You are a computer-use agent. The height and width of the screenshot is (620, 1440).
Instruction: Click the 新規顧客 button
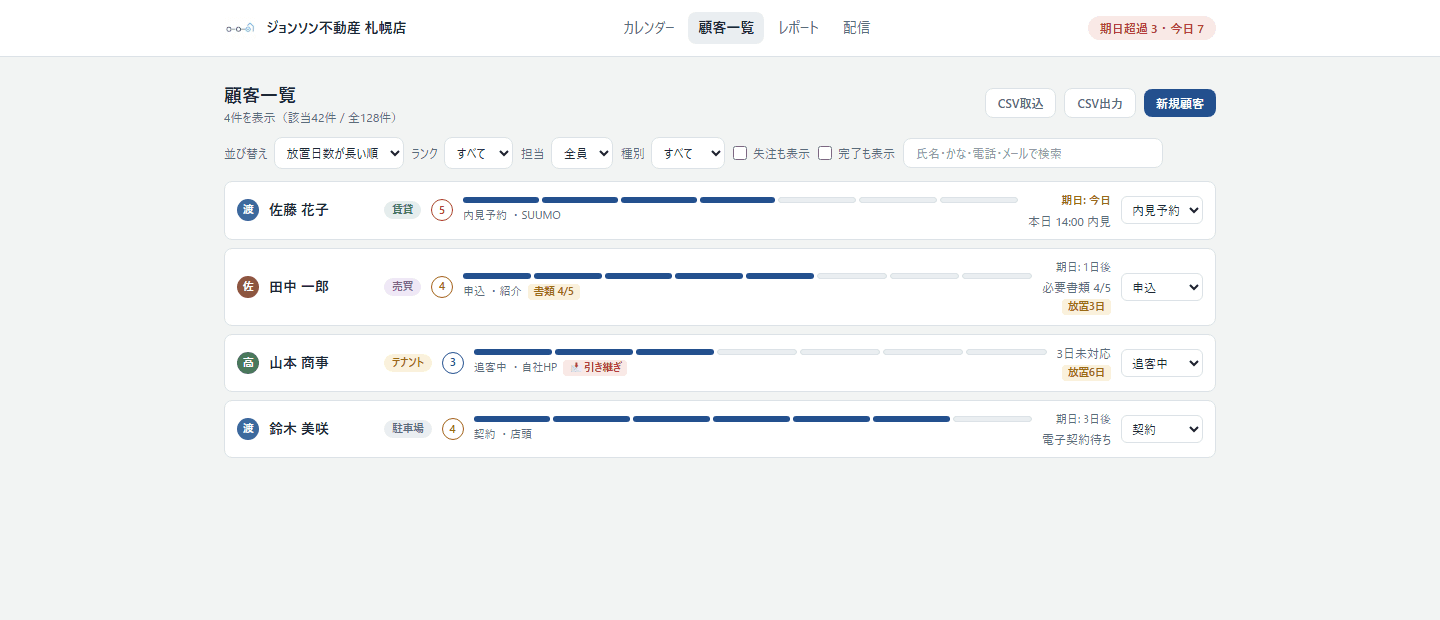1180,103
